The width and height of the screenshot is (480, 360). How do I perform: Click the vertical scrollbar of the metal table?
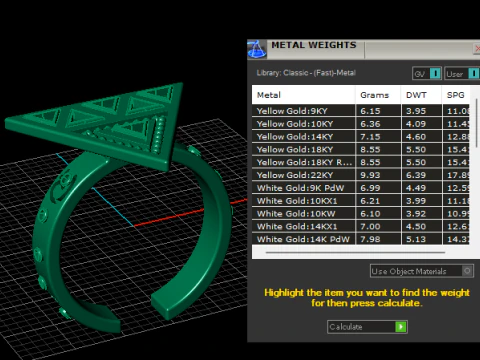pos(477,123)
